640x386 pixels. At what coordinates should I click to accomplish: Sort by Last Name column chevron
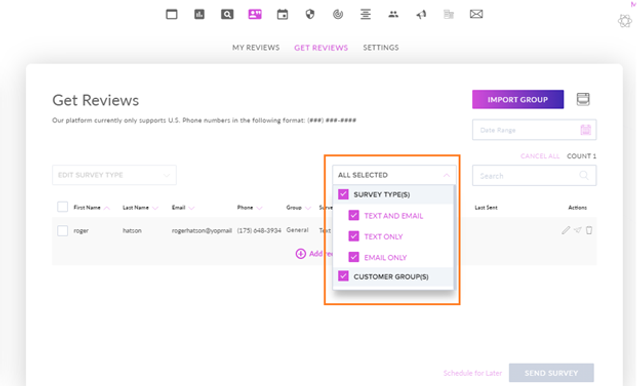[x=155, y=208]
